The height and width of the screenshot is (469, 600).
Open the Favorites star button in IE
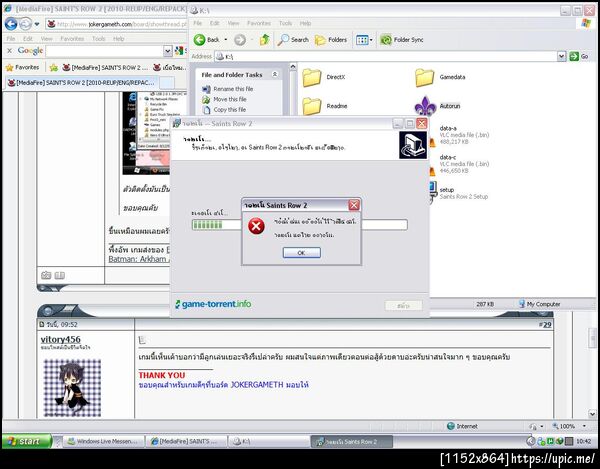click(x=23, y=68)
